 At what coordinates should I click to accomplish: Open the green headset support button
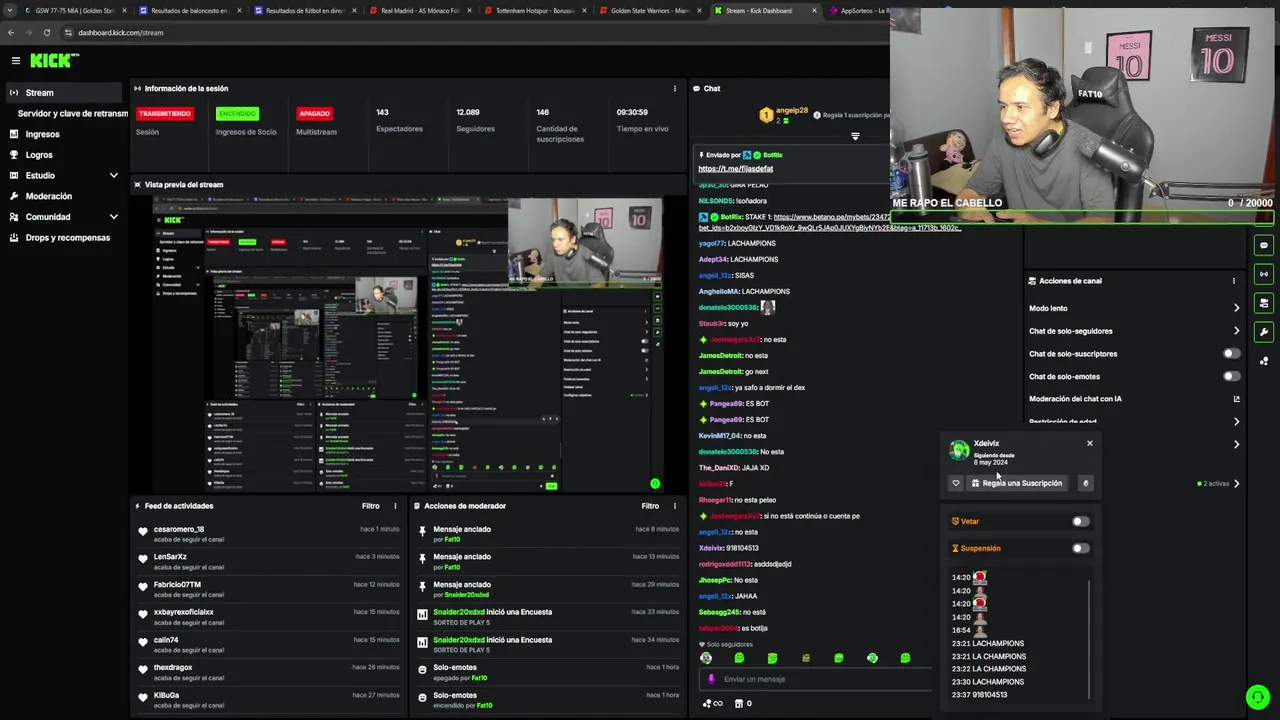click(x=1258, y=697)
